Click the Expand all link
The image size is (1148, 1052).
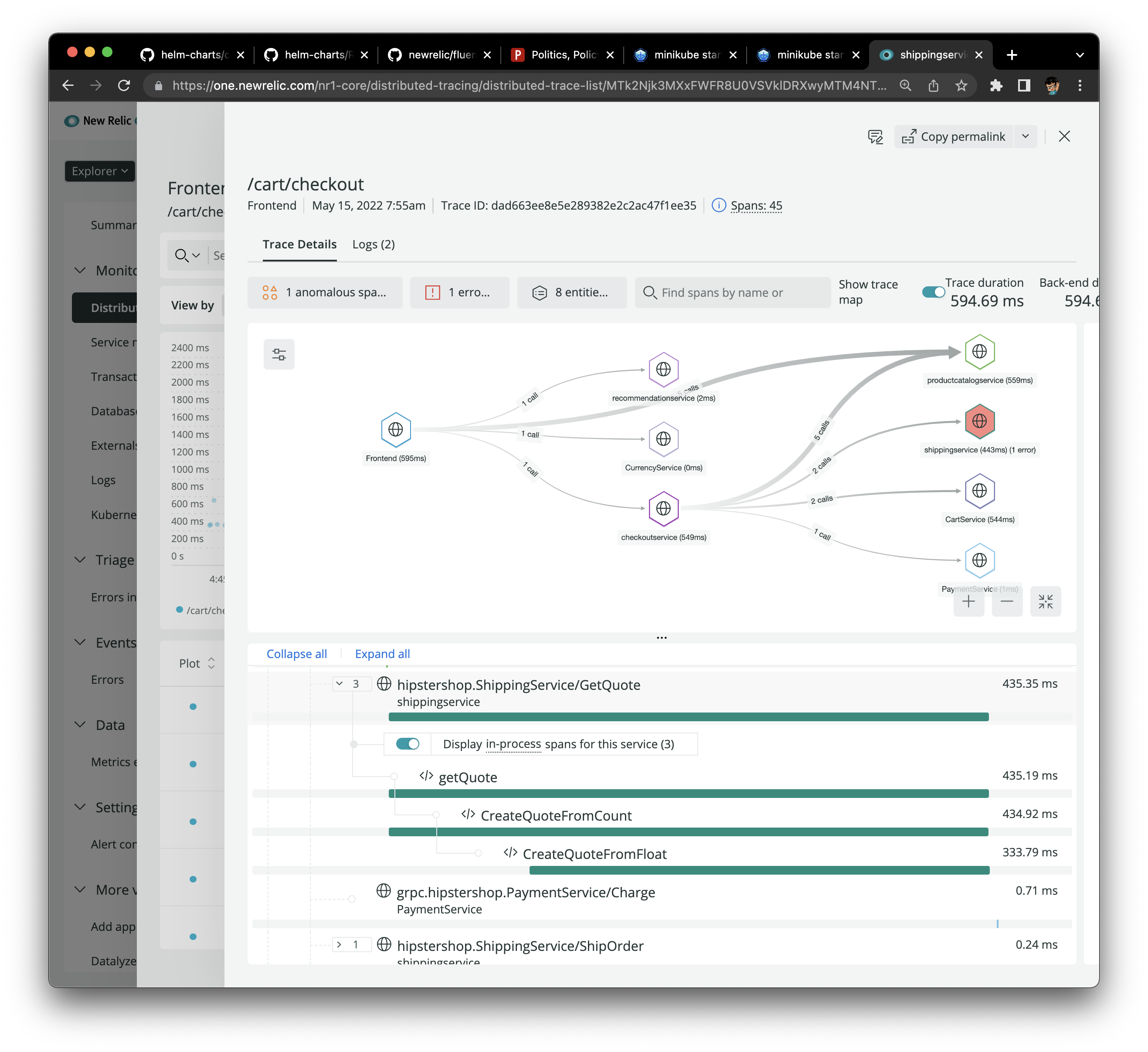382,654
